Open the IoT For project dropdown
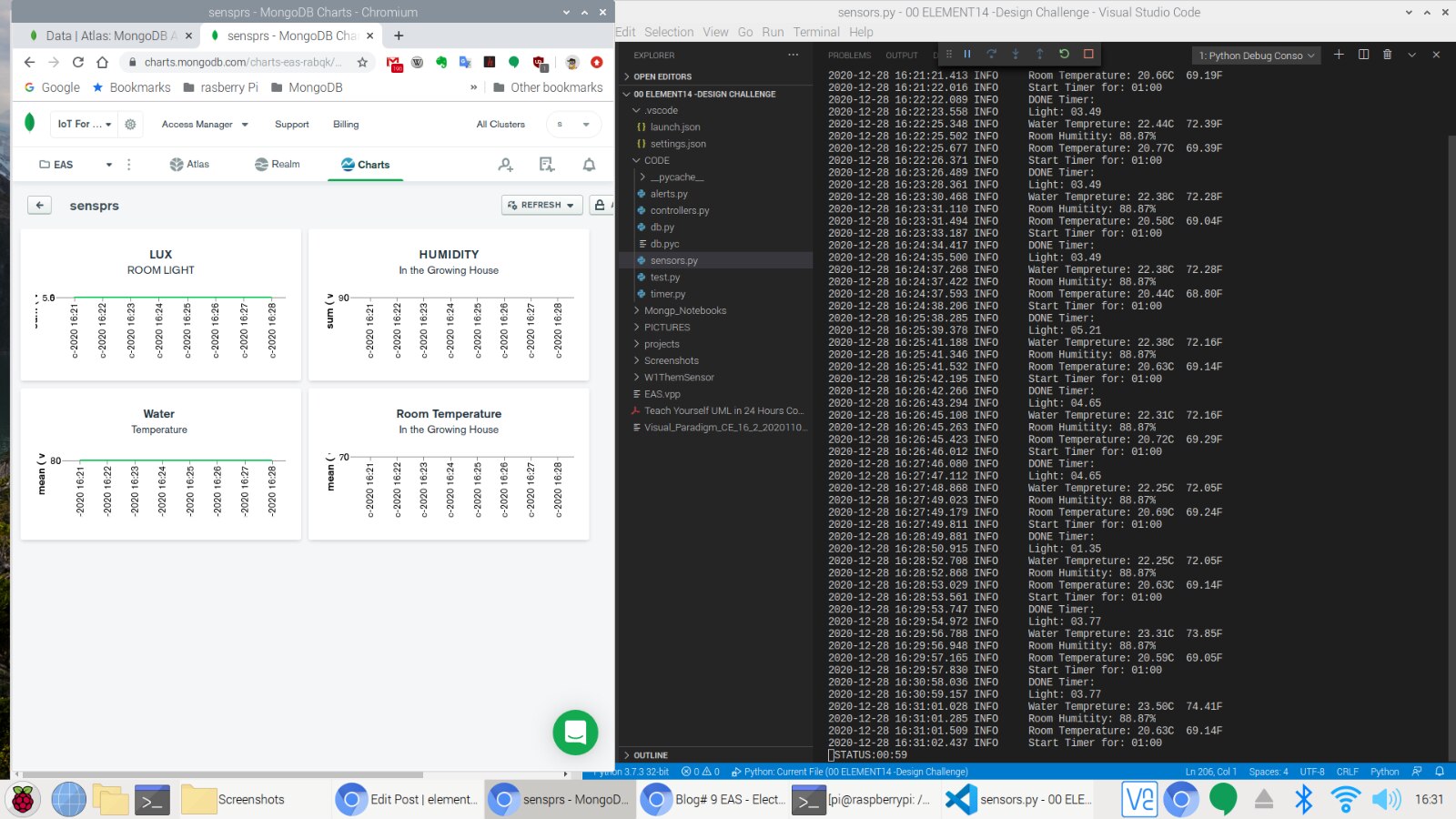 [84, 125]
